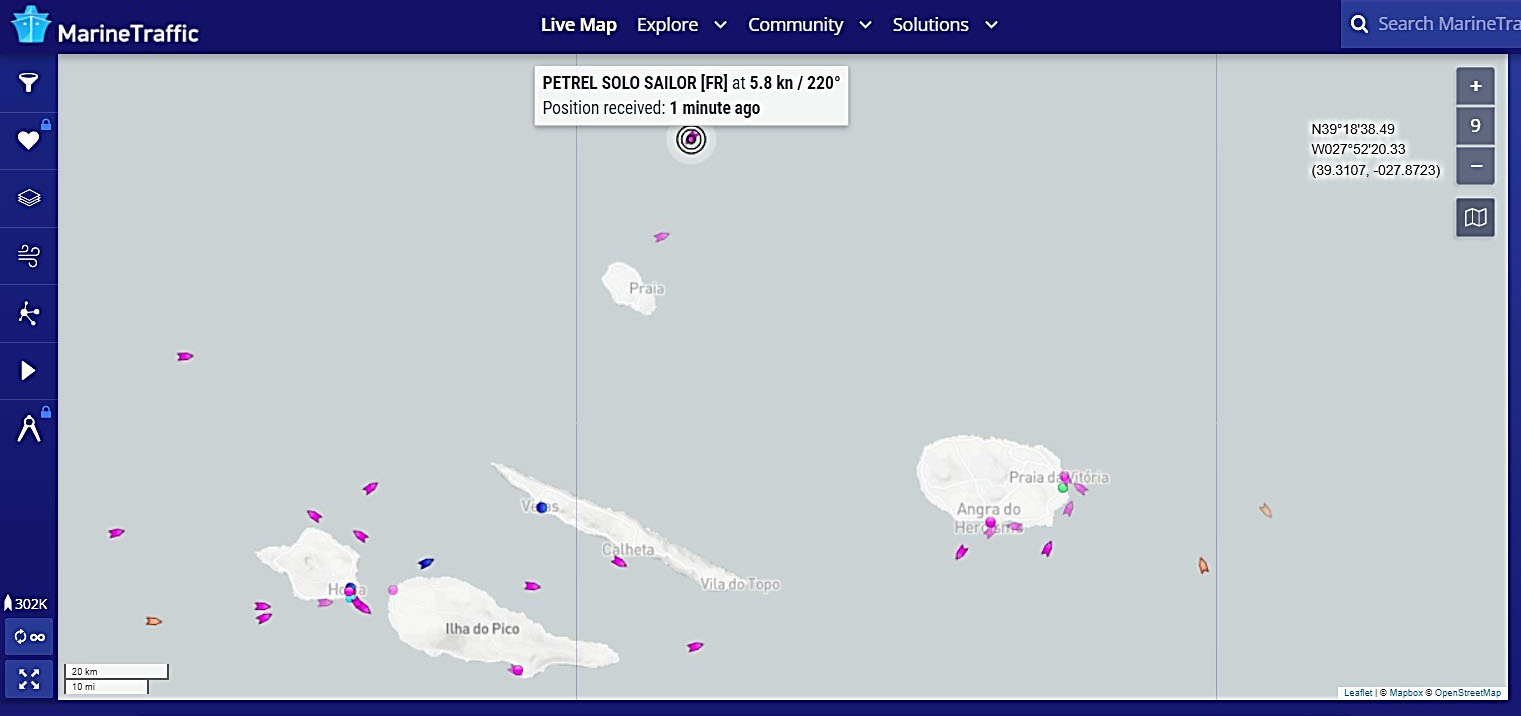
Task: Open the vessel filter funnel icon
Action: click(28, 83)
